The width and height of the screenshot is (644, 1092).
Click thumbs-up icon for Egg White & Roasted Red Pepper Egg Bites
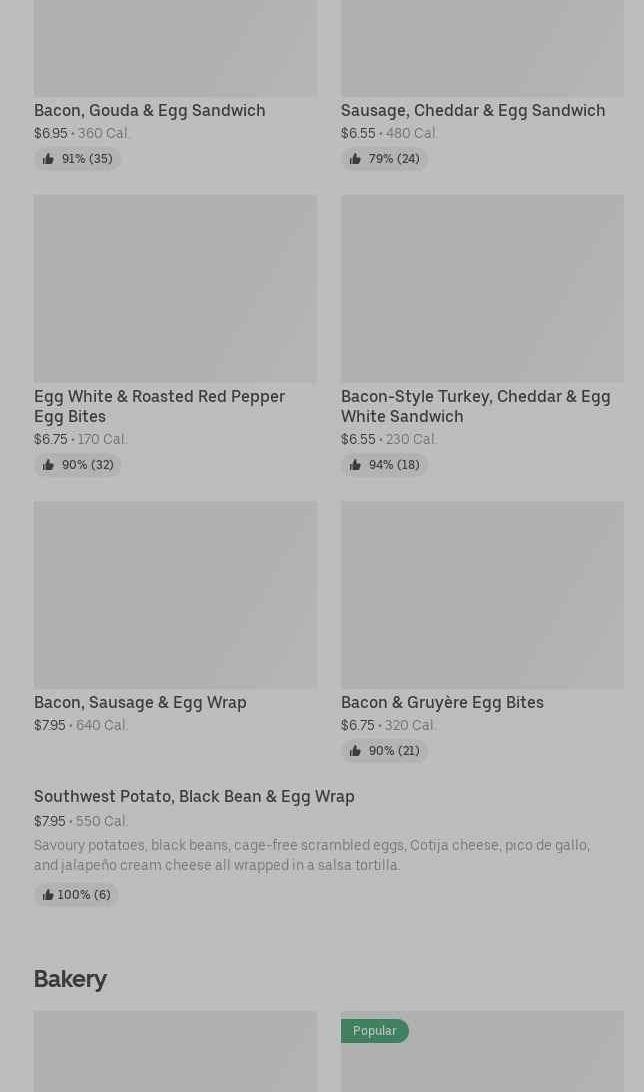click(48, 465)
